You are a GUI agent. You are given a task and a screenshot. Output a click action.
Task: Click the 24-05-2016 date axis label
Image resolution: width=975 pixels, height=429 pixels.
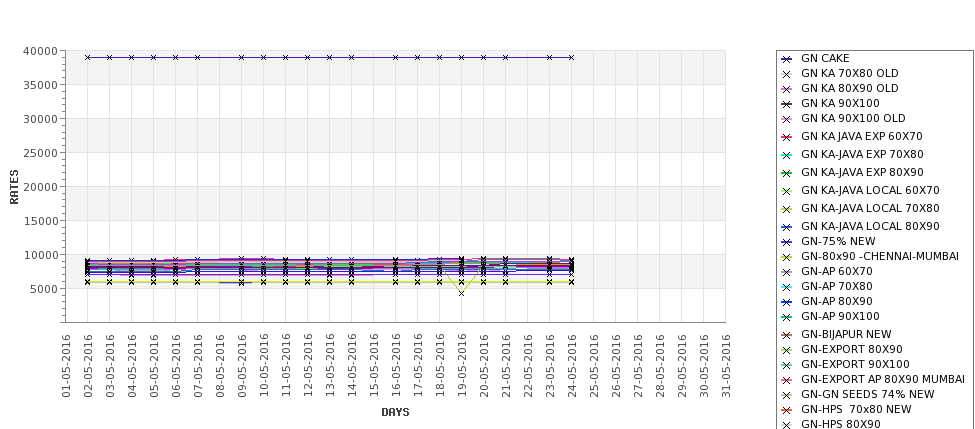tap(571, 366)
